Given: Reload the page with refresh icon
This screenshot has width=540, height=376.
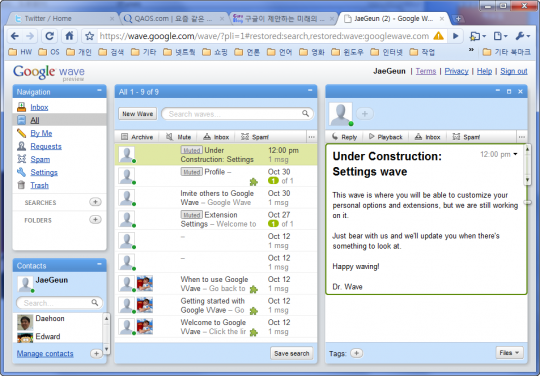Looking at the screenshot, I should (50, 36).
